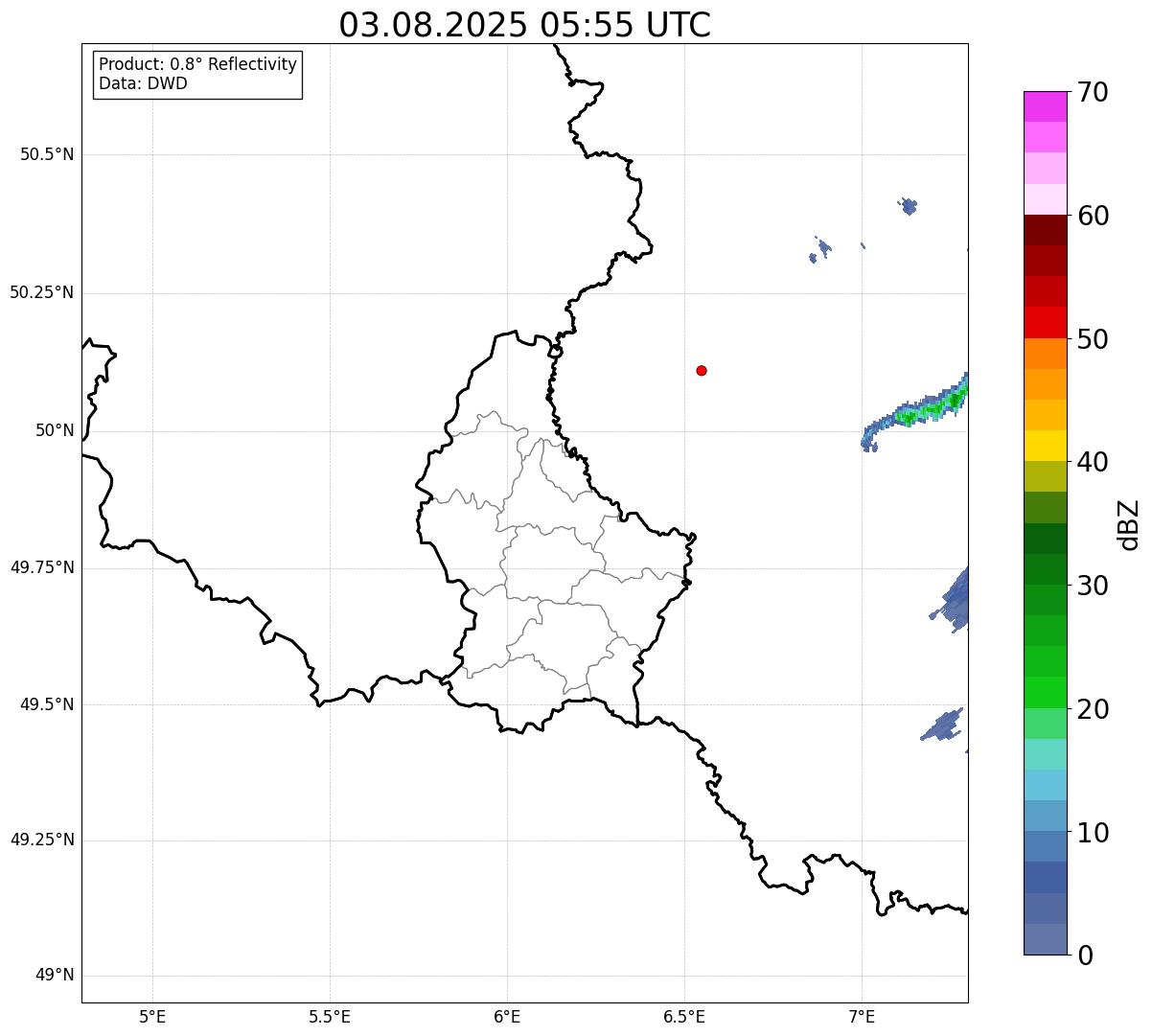Pick the yellow colorbar segment above 40

1046,446
